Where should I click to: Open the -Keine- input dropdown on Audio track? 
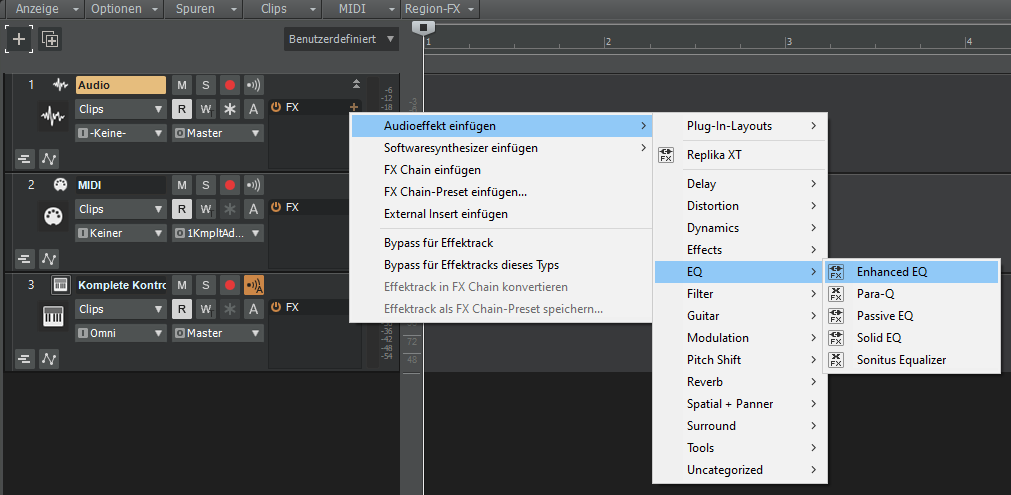pyautogui.click(x=121, y=133)
